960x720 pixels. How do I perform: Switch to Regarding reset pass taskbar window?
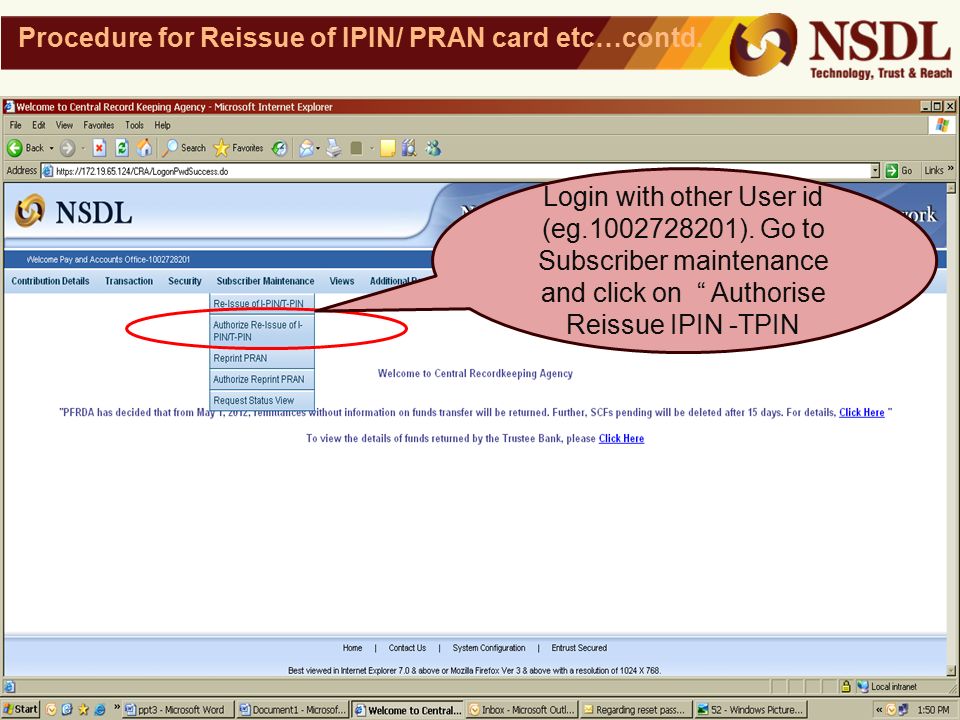tap(636, 710)
